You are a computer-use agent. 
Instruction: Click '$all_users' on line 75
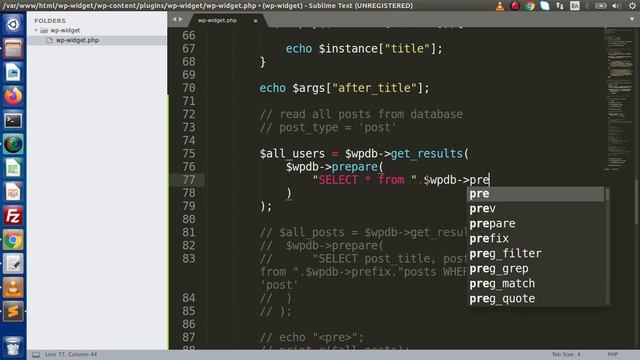tap(292, 153)
